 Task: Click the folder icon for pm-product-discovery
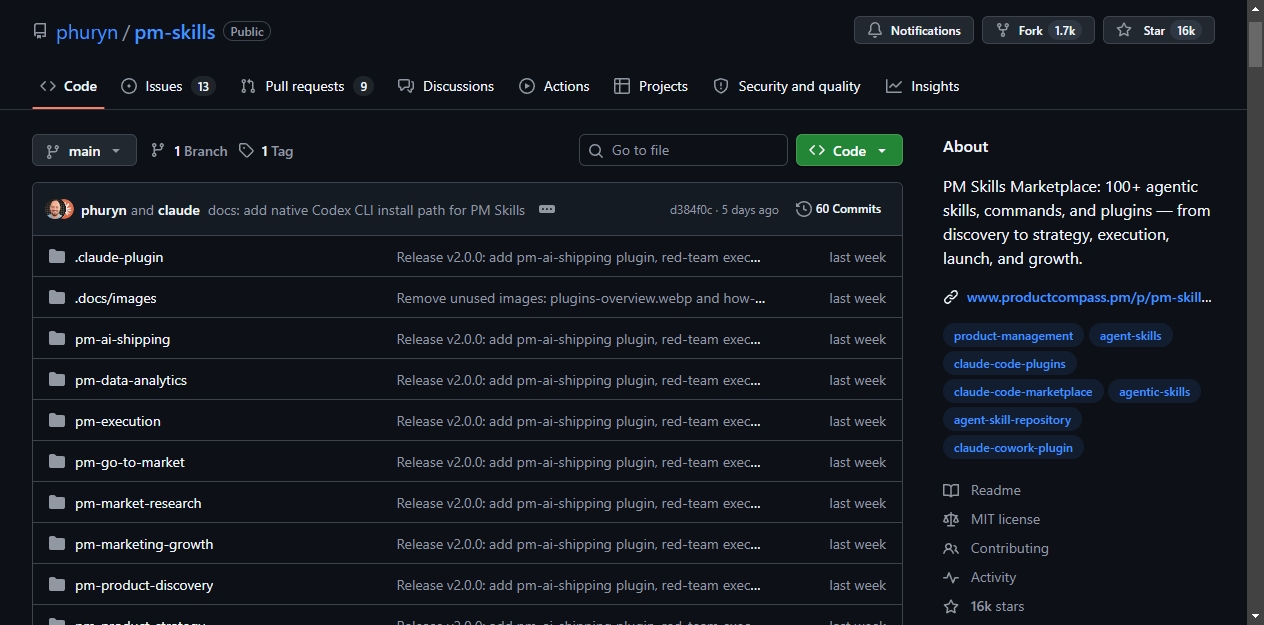[57, 585]
